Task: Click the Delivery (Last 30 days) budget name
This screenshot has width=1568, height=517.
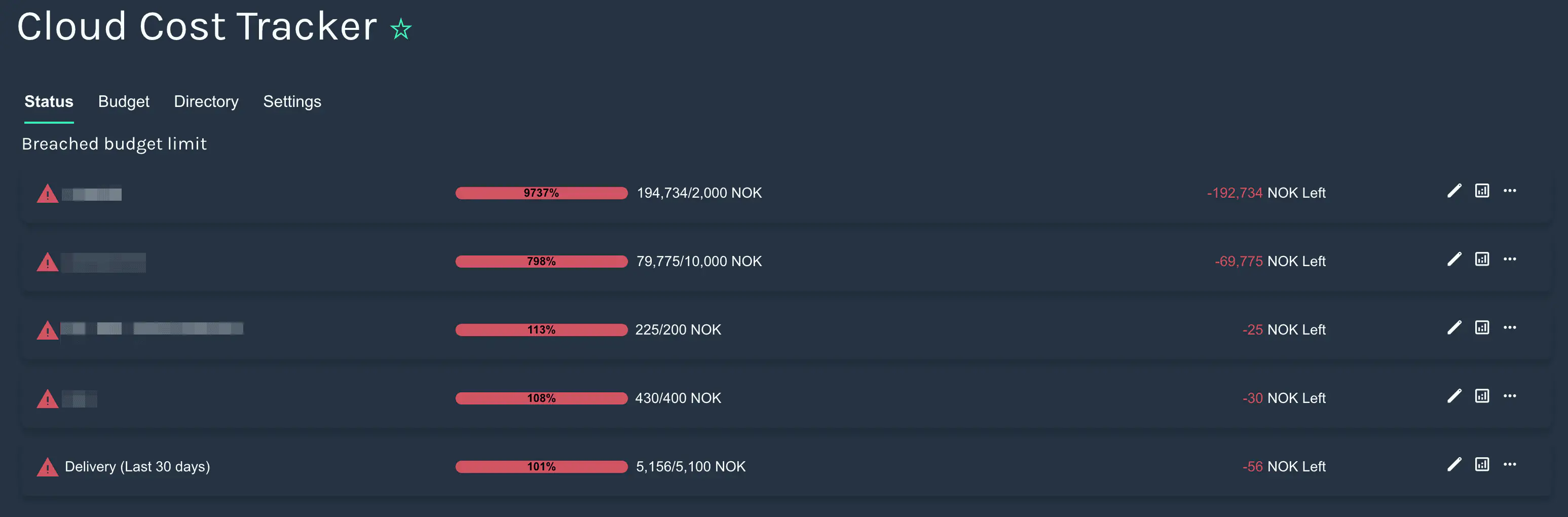Action: [x=137, y=466]
